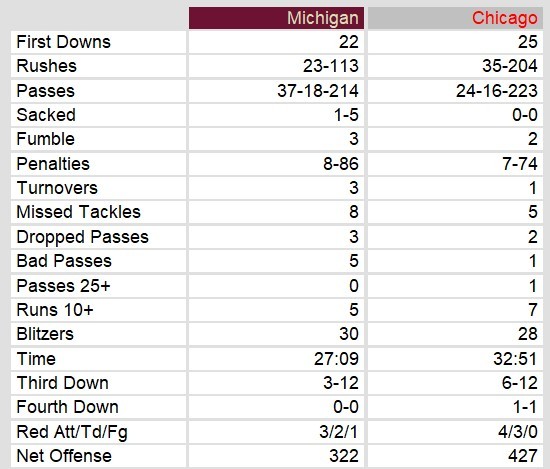
Task: Select the Red Att/Td/Fg label
Action: pos(72,432)
